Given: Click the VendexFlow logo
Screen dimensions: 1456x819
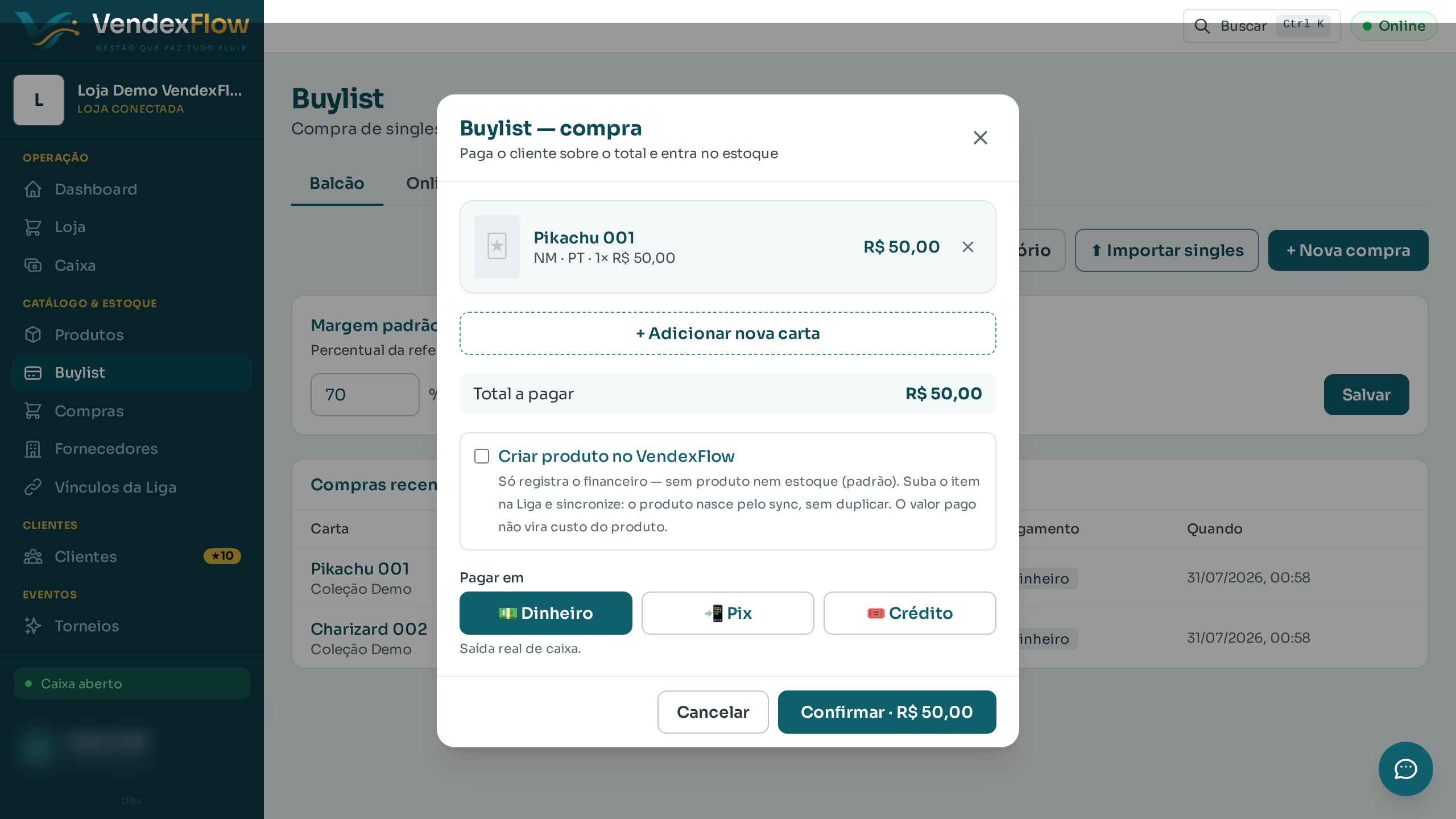Looking at the screenshot, I should tap(132, 31).
